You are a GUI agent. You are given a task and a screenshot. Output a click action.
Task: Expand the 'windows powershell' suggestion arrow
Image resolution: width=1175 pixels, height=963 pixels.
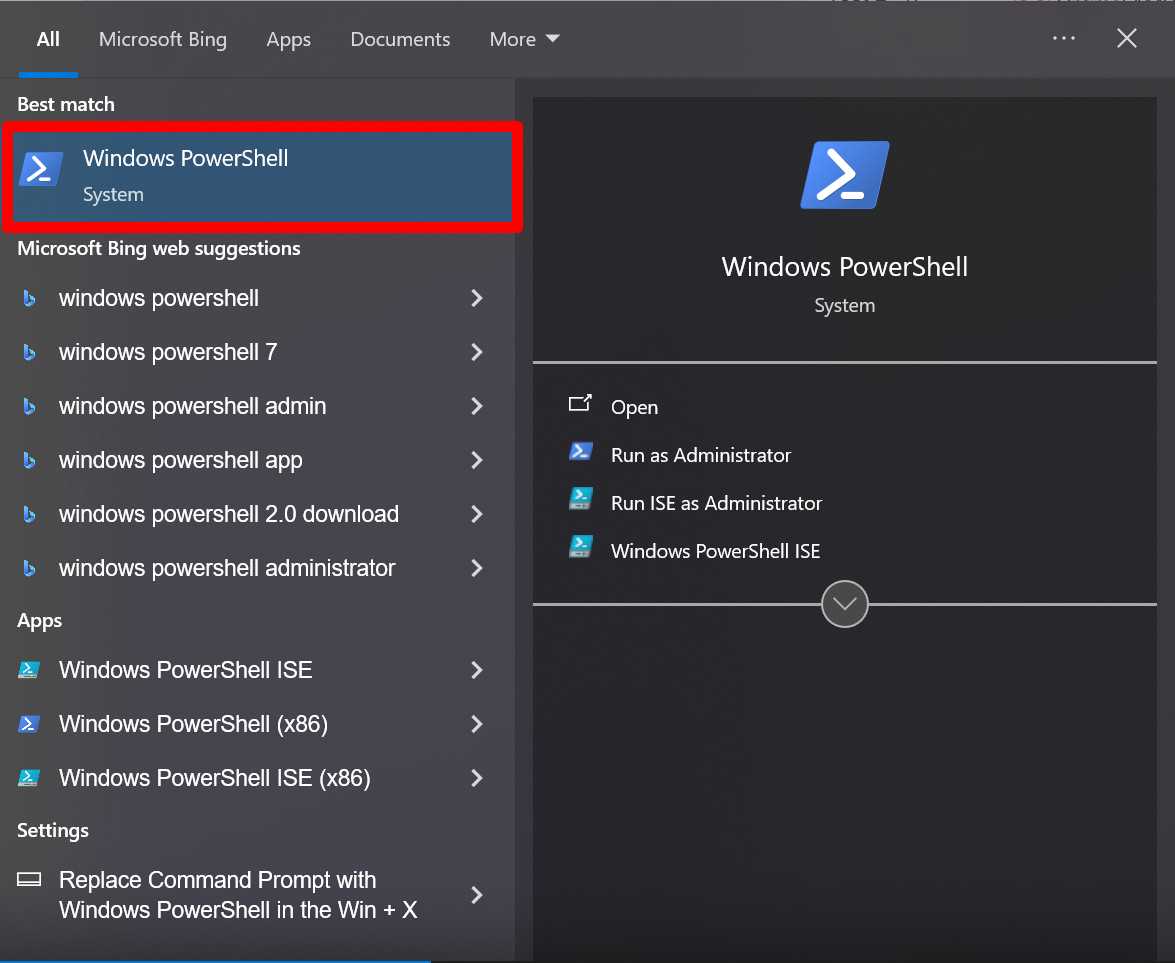[x=477, y=298]
